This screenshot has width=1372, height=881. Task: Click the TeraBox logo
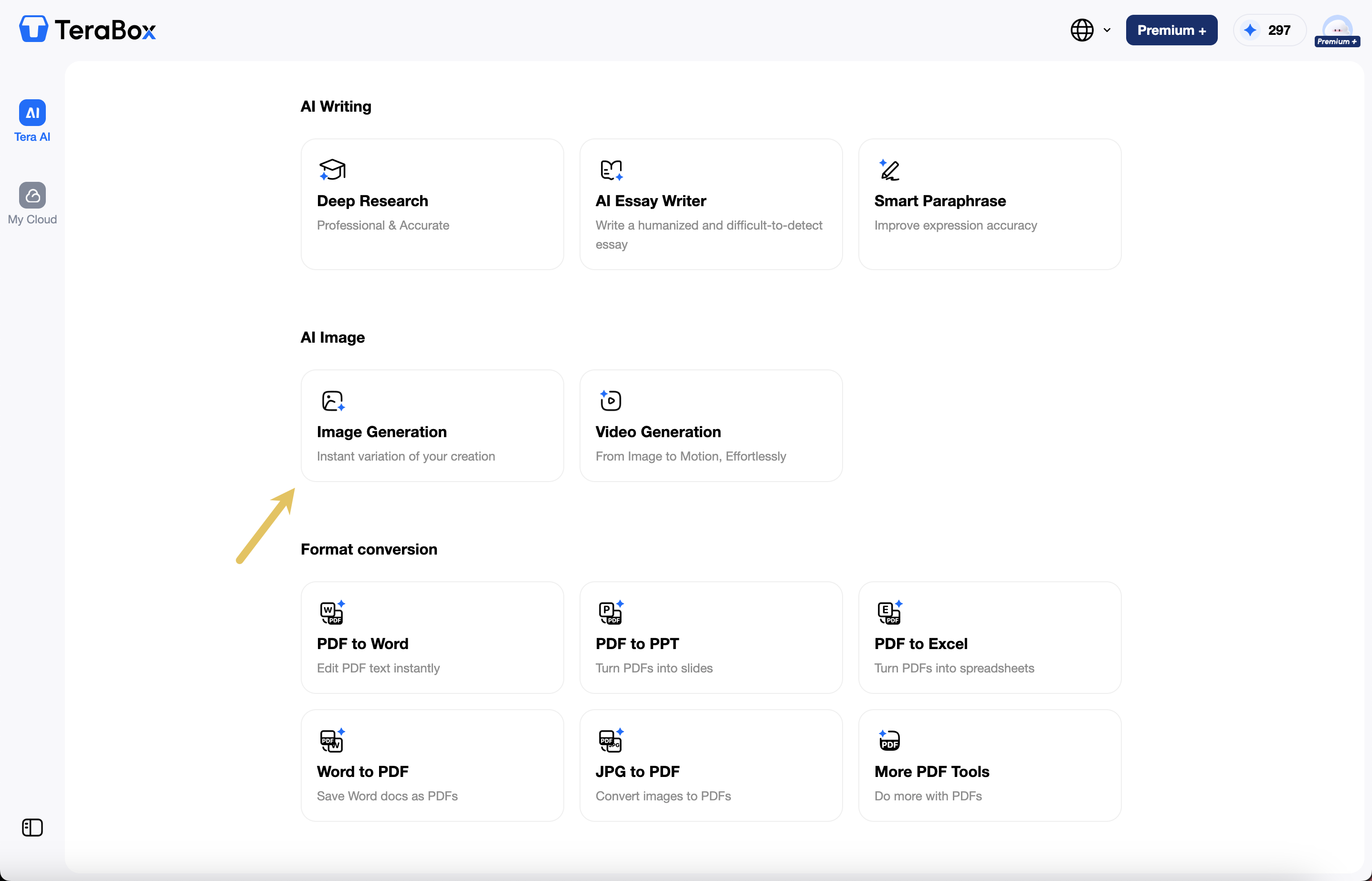pyautogui.click(x=87, y=29)
